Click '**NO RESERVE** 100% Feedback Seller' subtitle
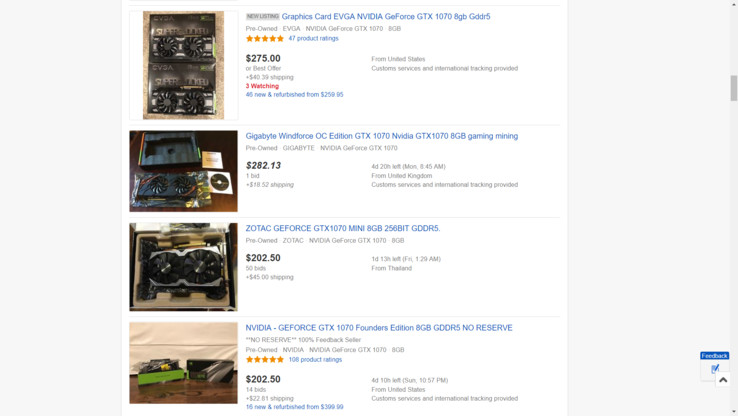This screenshot has width=738, height=416. click(x=303, y=340)
